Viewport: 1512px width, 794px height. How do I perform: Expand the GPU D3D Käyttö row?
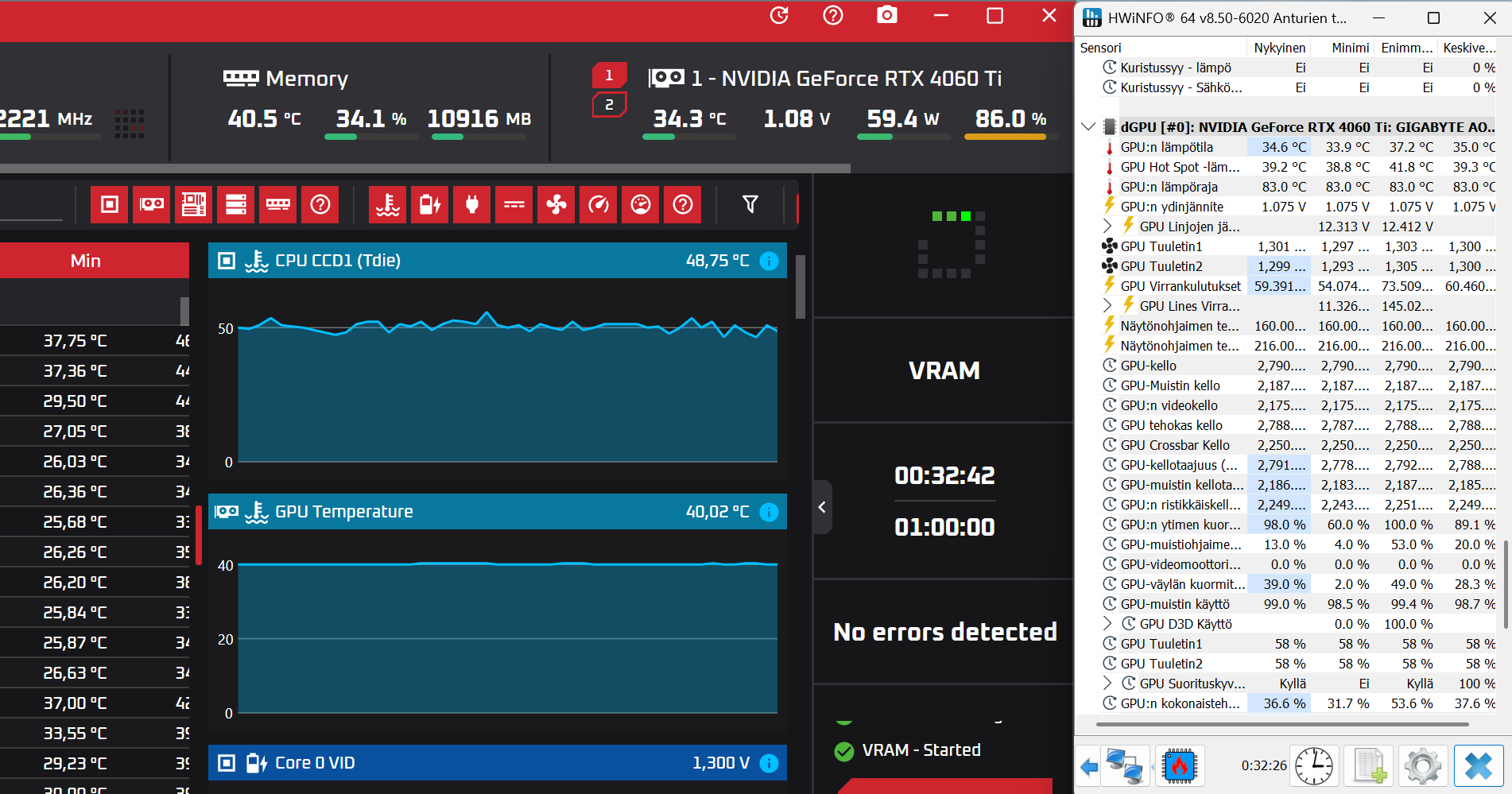tap(1107, 624)
